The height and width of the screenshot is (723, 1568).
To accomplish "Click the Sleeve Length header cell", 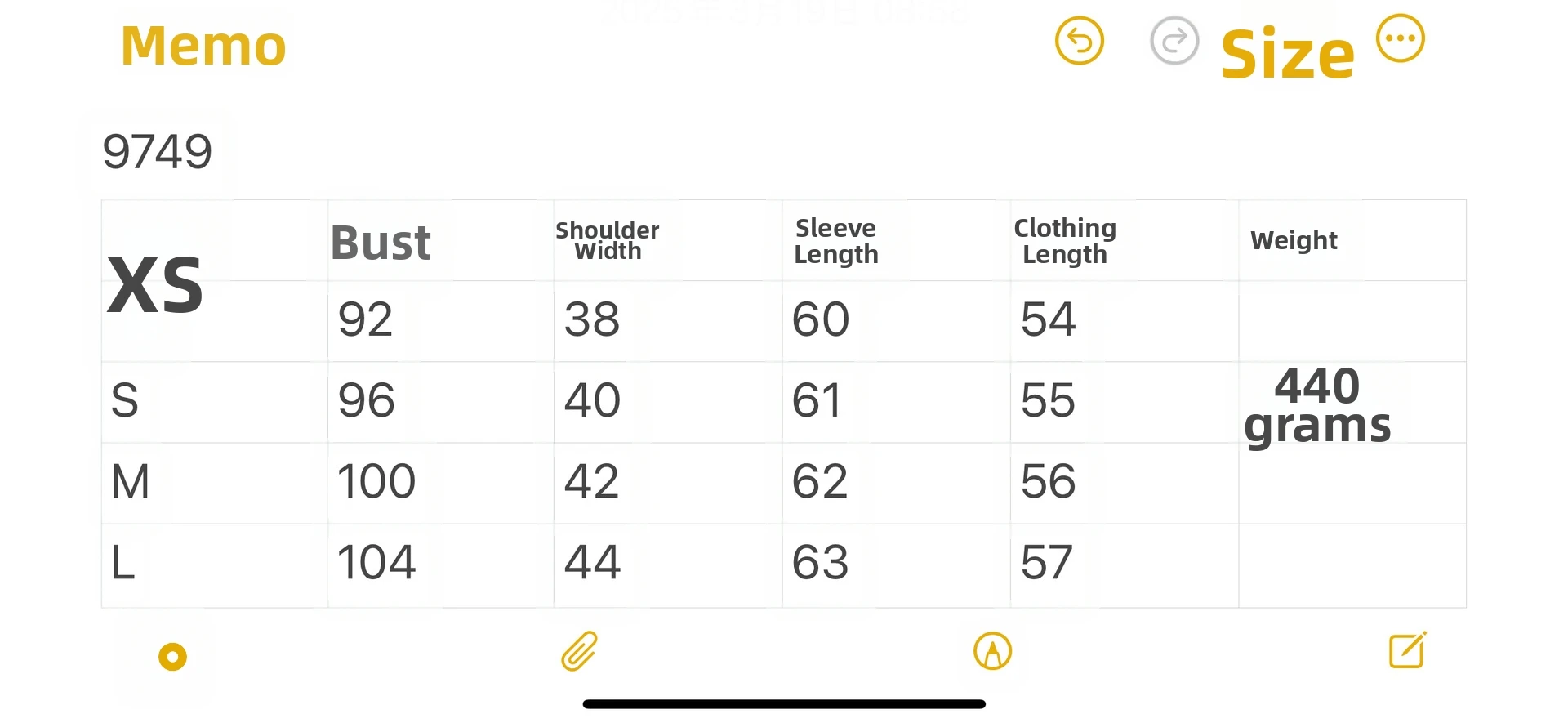I will pyautogui.click(x=835, y=241).
